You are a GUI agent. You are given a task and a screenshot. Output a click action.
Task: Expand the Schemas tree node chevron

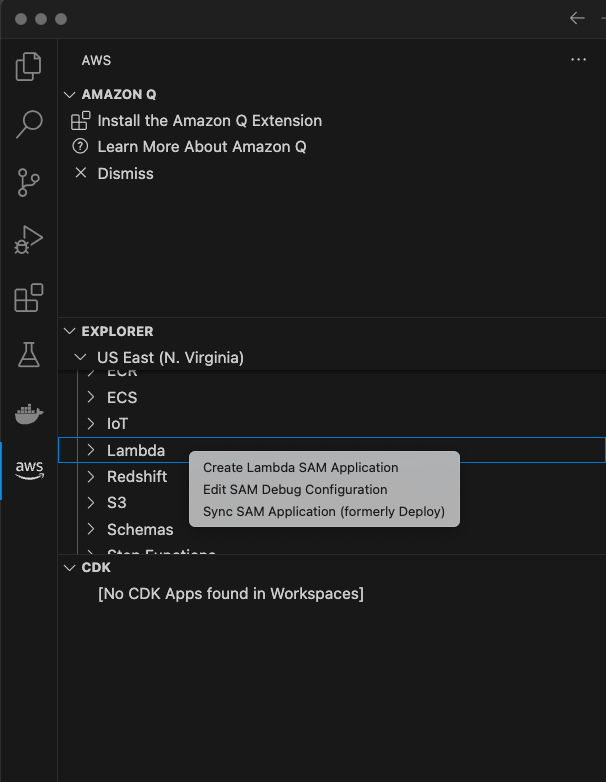point(90,529)
